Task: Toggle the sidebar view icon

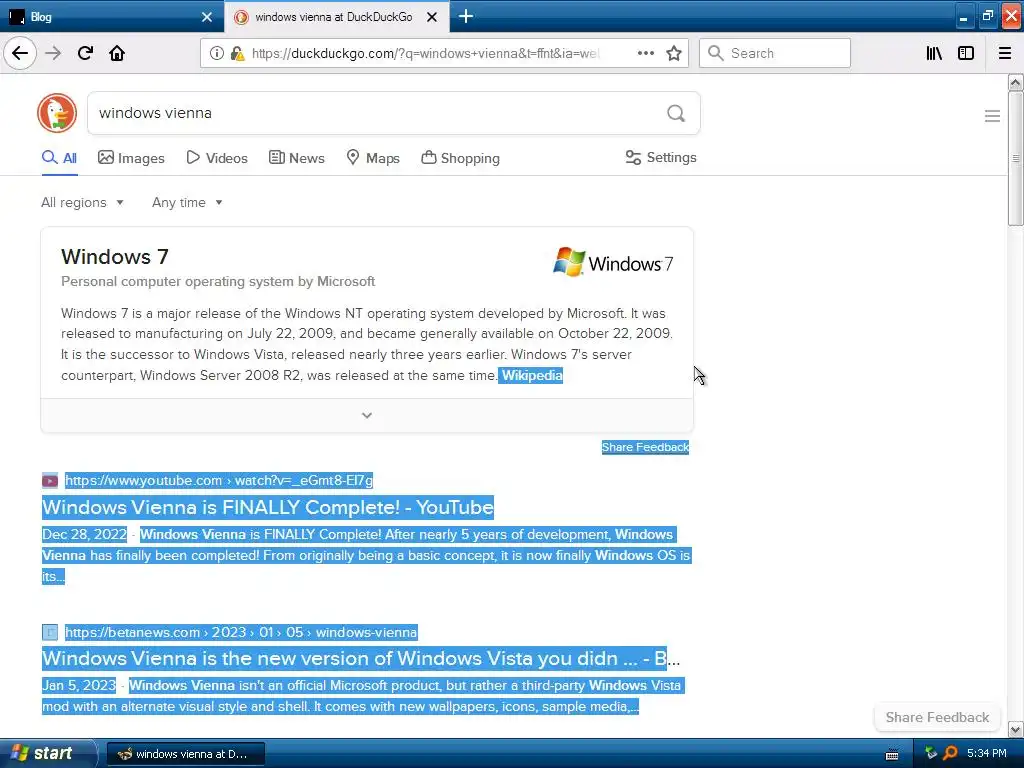Action: pos(966,54)
